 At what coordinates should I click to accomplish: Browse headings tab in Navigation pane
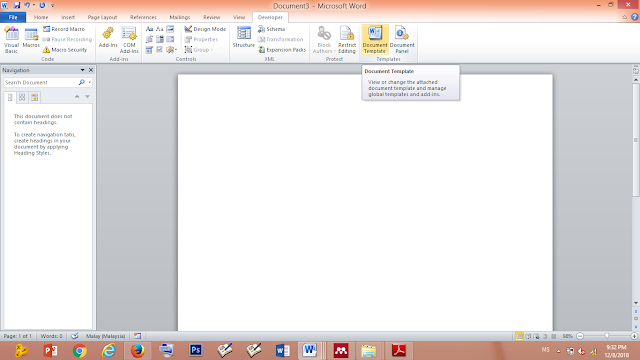click(10, 97)
